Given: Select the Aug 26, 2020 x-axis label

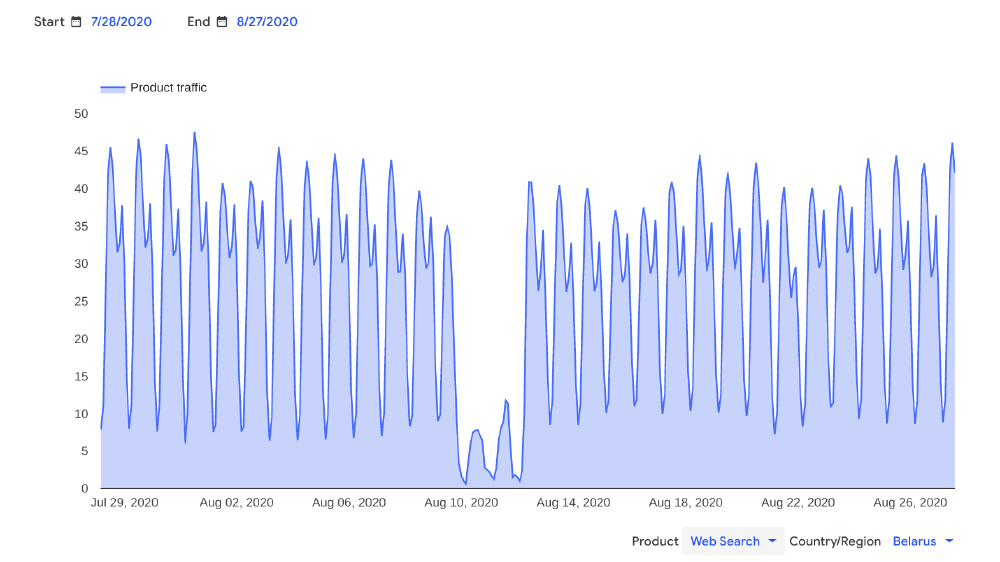Looking at the screenshot, I should coord(910,503).
